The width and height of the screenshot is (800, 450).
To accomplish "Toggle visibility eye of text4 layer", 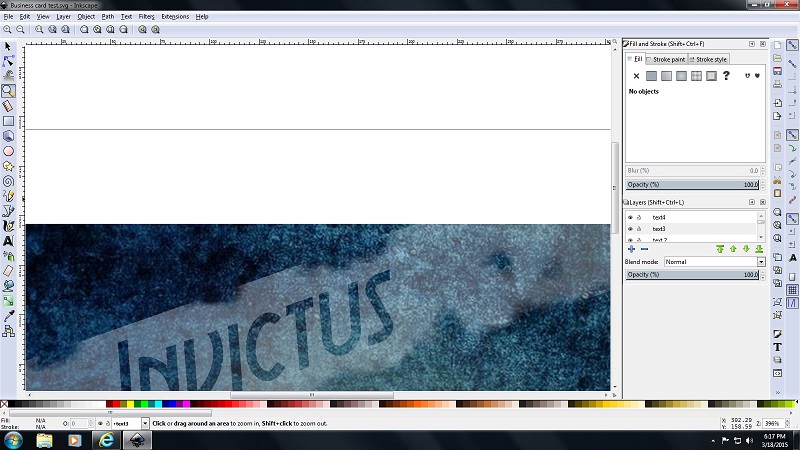I will [630, 217].
